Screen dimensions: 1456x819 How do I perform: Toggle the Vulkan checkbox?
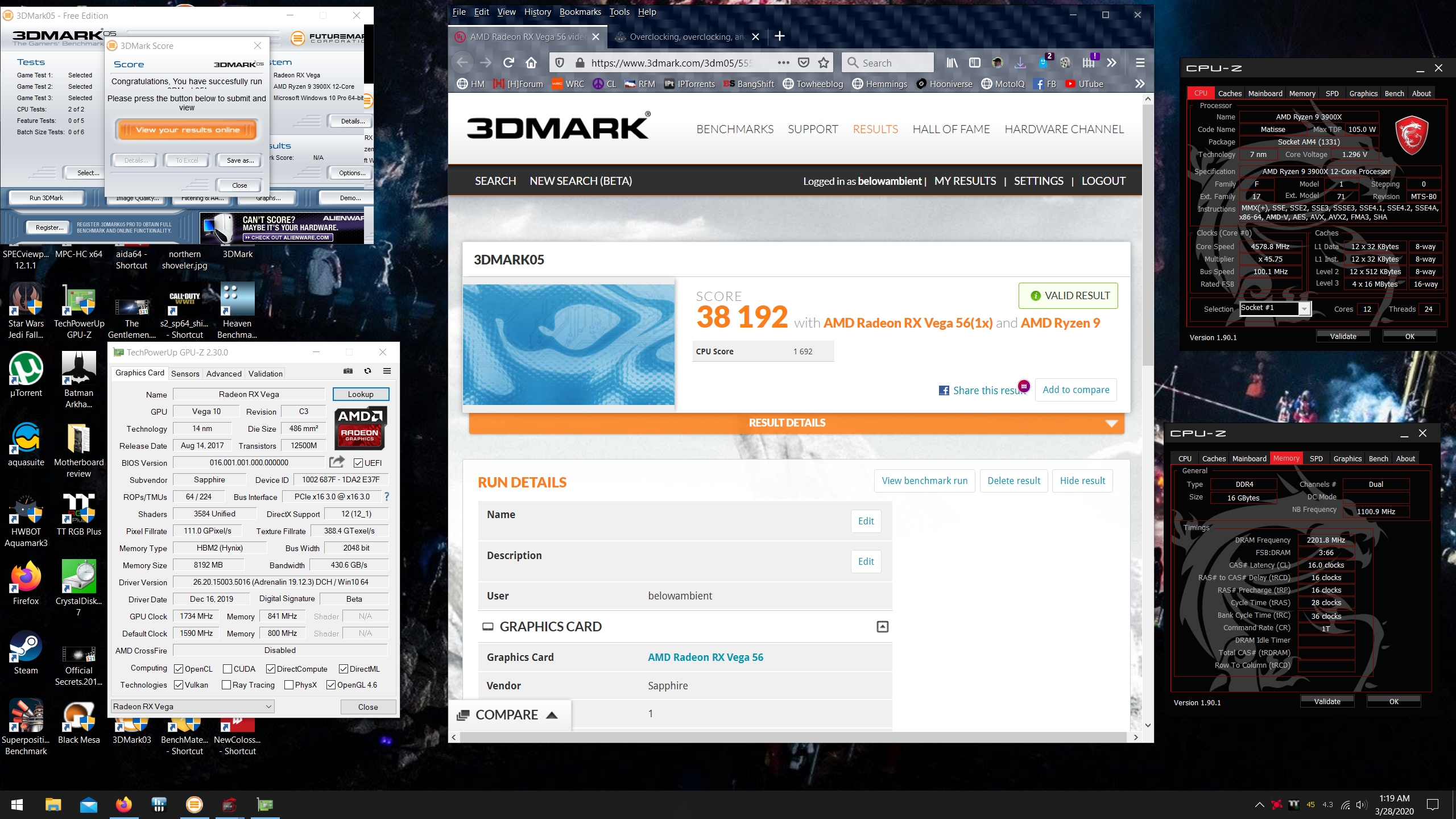179,685
